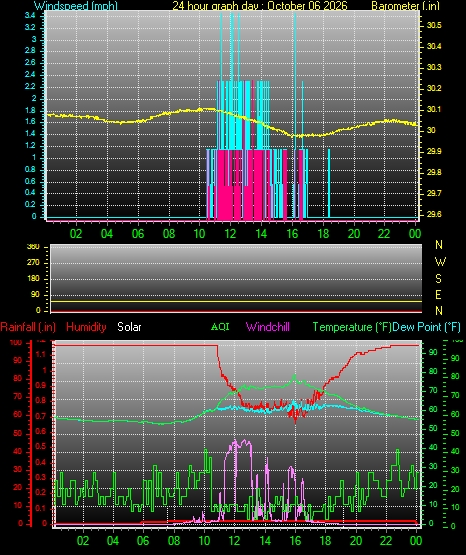Click the 30.1 barometer axis value

click(434, 109)
